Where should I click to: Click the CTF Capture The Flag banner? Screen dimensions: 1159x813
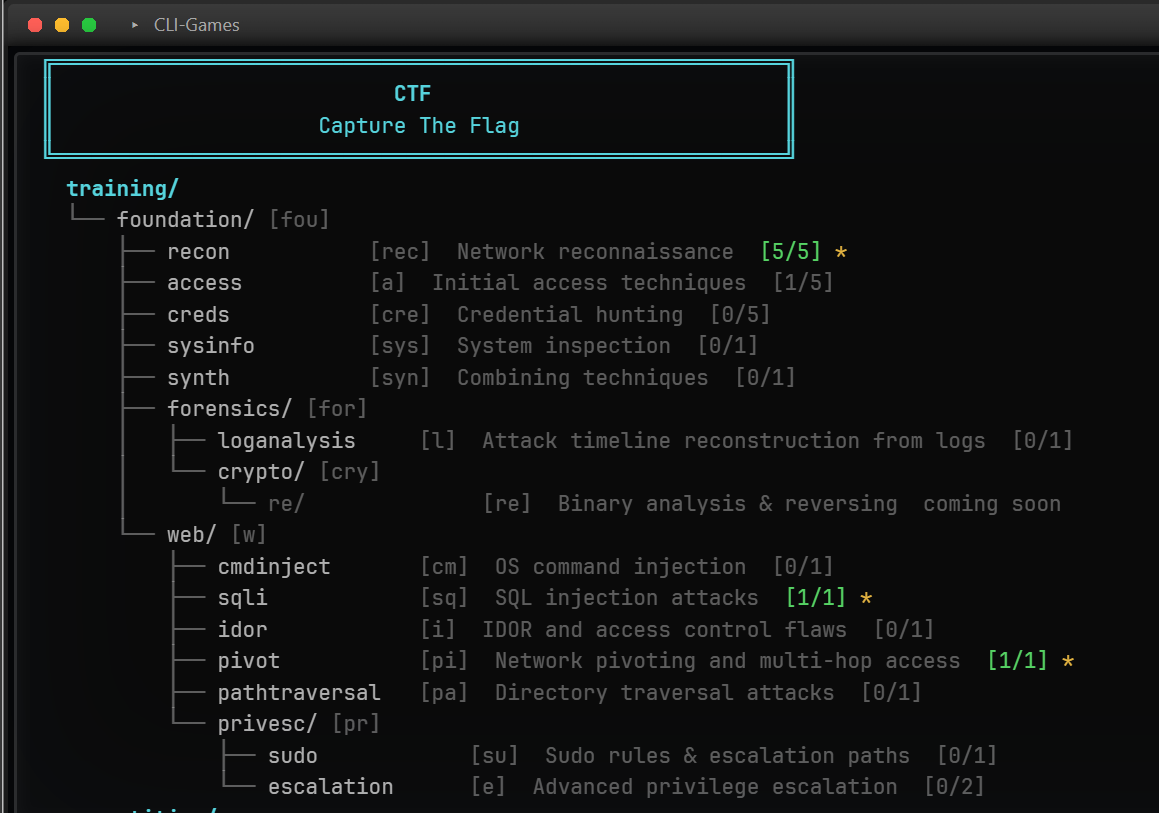pyautogui.click(x=418, y=108)
